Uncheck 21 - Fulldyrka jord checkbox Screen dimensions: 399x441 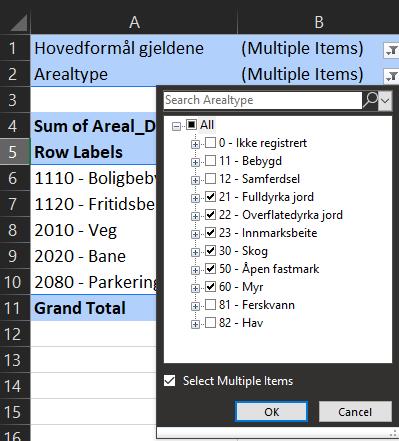[x=210, y=197]
